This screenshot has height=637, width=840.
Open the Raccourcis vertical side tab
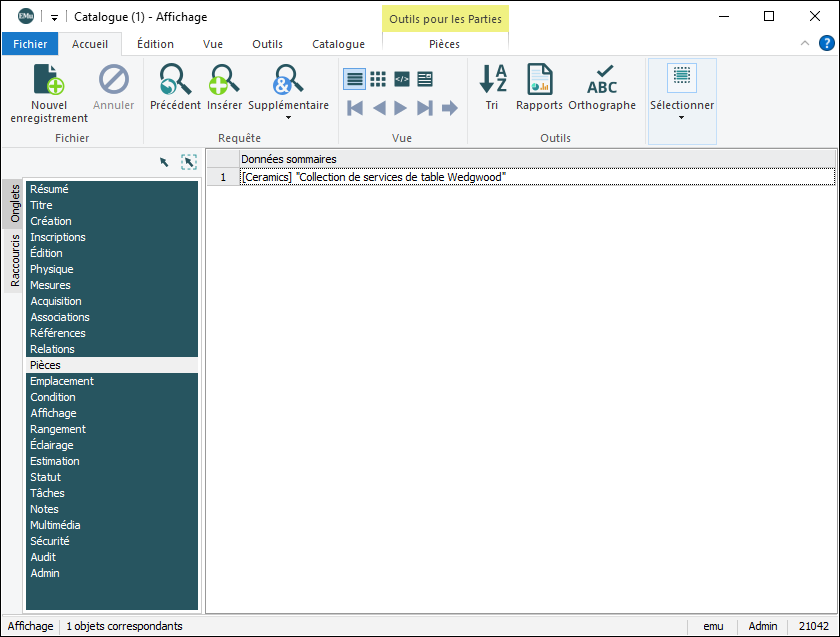15,260
